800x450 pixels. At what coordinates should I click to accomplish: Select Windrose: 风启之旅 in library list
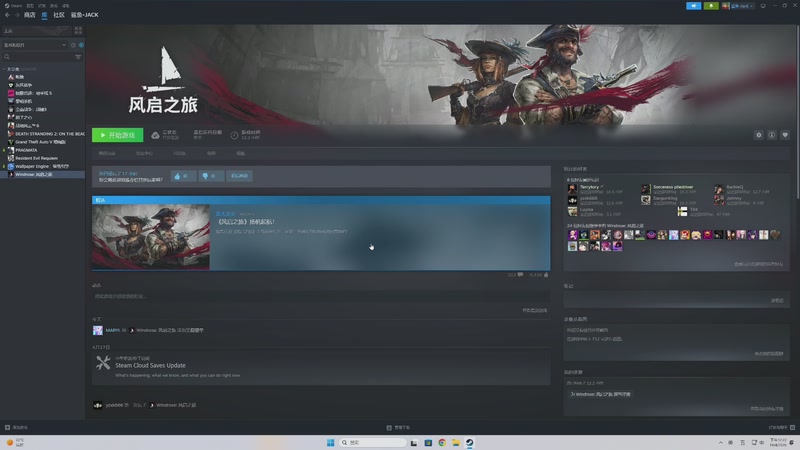pos(42,174)
